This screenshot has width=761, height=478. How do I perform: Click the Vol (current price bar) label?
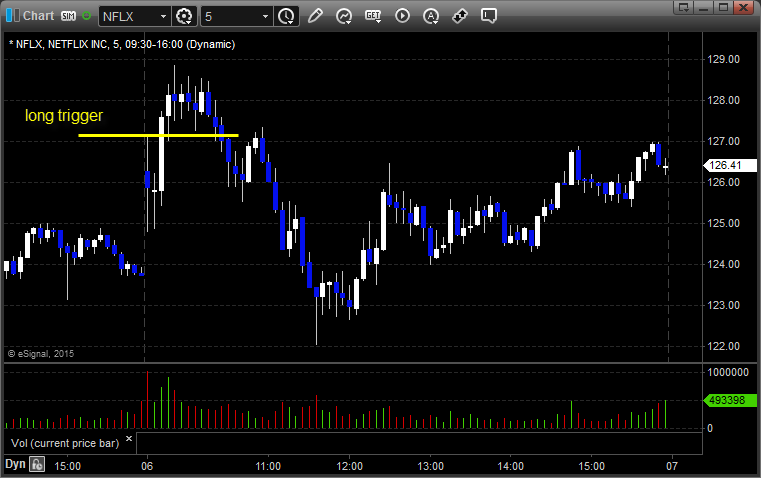(65, 443)
